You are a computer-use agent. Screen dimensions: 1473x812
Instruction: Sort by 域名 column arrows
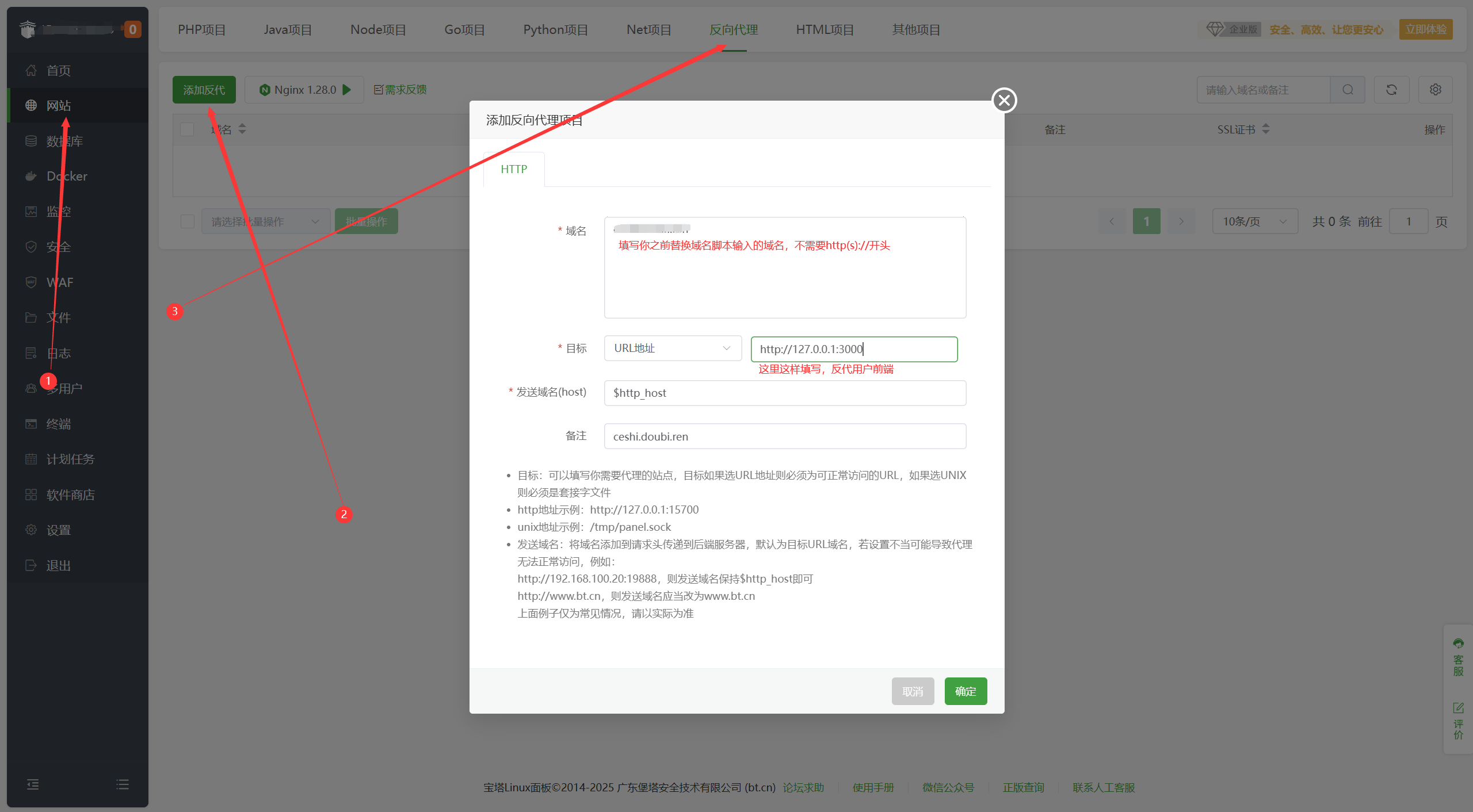click(x=242, y=129)
